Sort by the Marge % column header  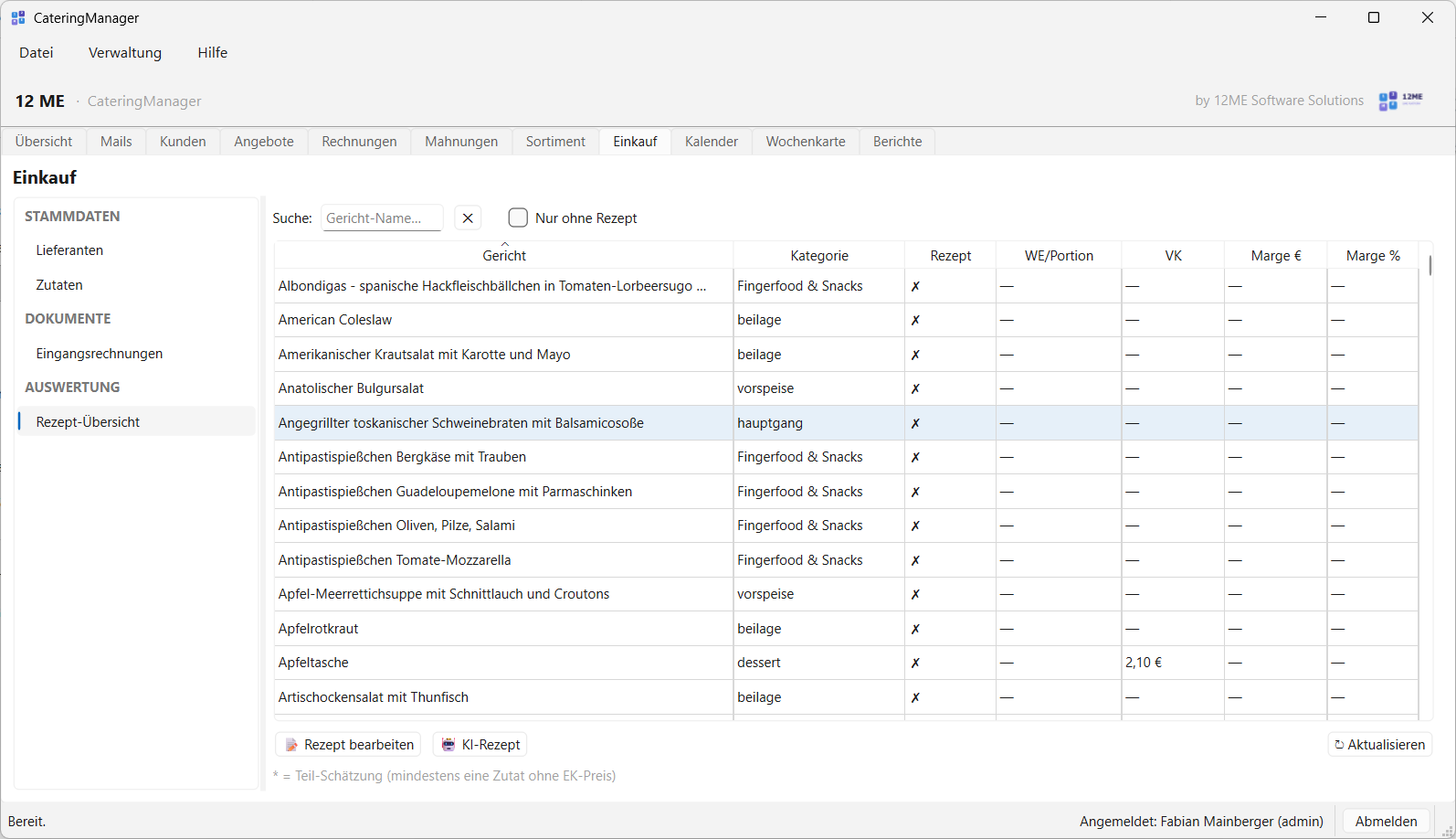pyautogui.click(x=1372, y=255)
